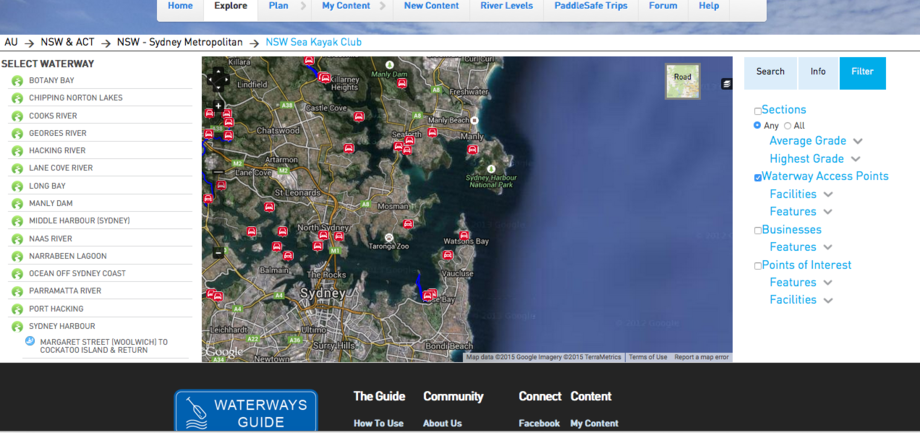The width and height of the screenshot is (920, 433).
Task: Uncheck Waterway Access Points checkbox
Action: [757, 178]
